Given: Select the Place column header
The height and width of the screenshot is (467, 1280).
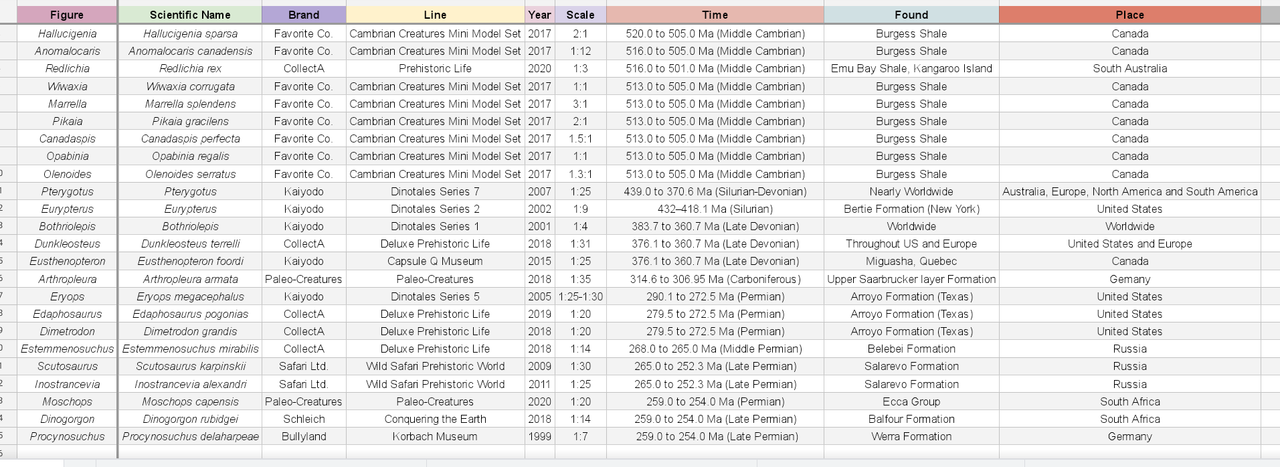Looking at the screenshot, I should [x=1130, y=15].
